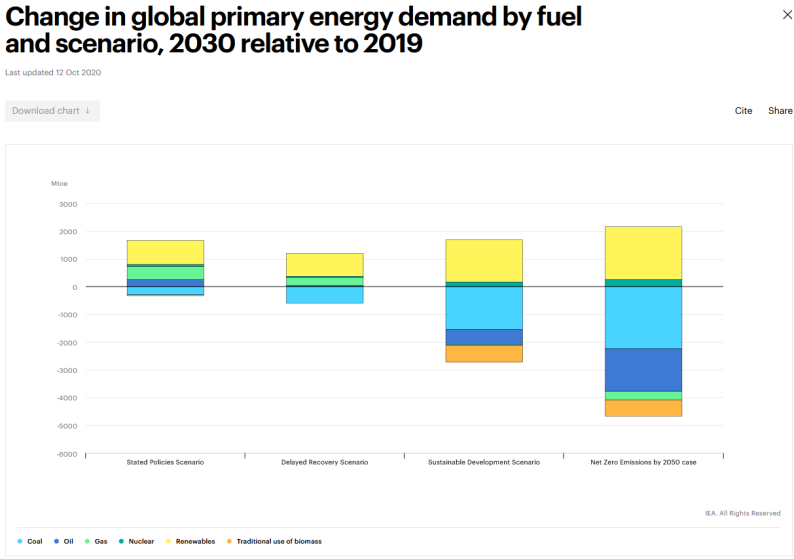Click the download arrow icon beside Download chart
Screen dimensions: 794x559
[88, 111]
